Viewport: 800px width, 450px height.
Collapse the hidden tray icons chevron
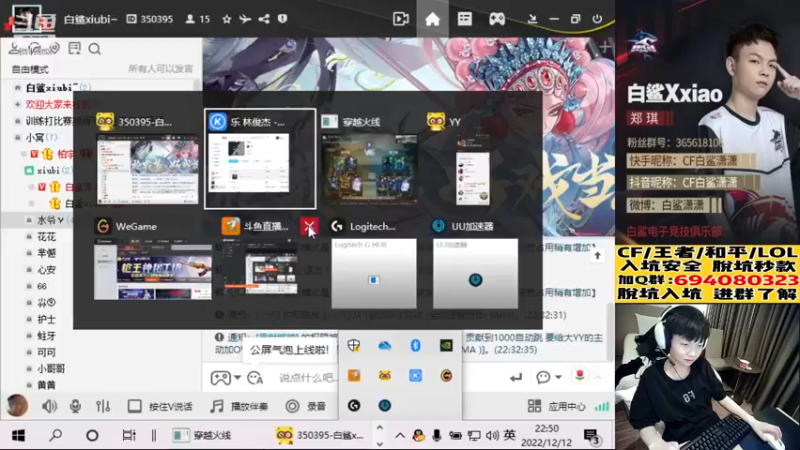click(x=400, y=435)
